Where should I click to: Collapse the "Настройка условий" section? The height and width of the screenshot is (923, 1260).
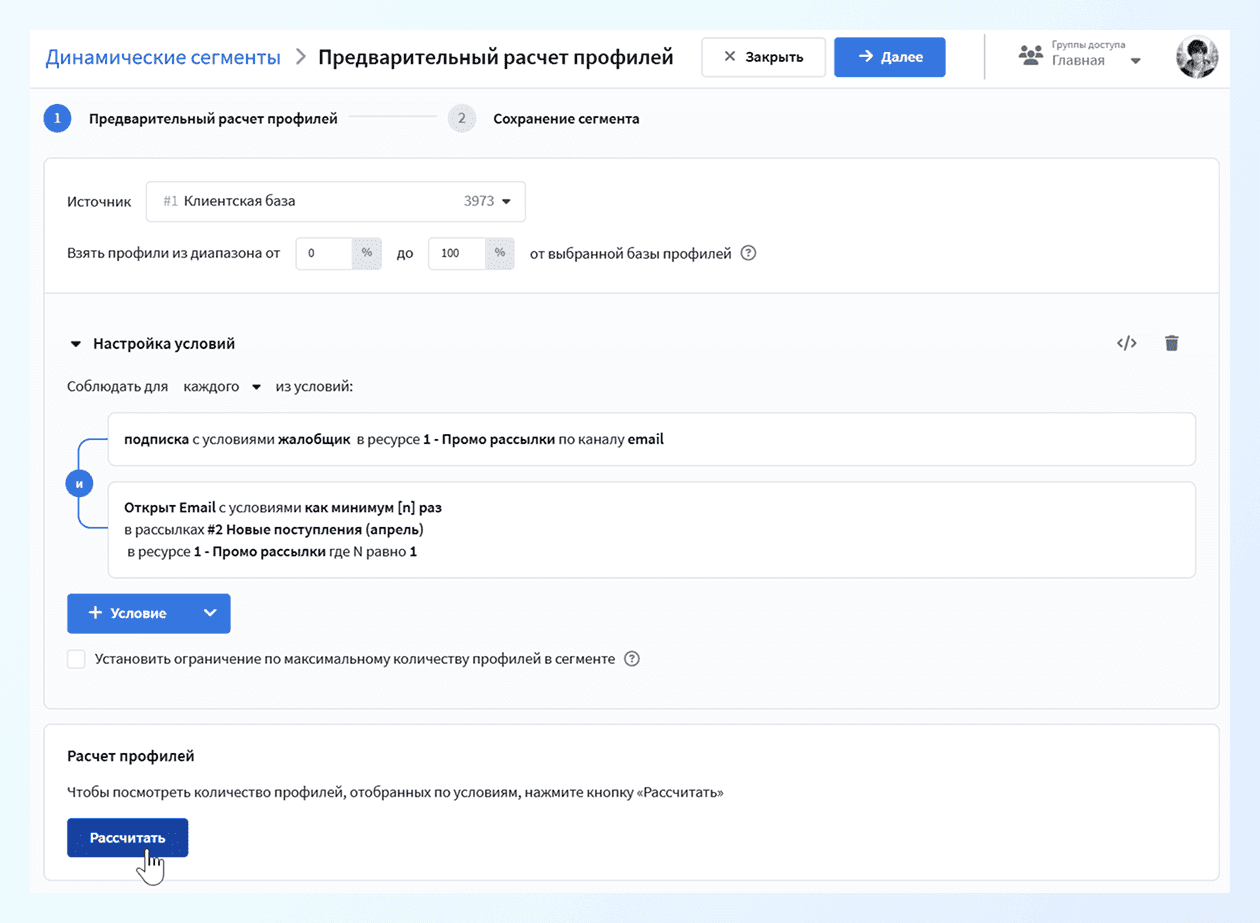(x=76, y=342)
